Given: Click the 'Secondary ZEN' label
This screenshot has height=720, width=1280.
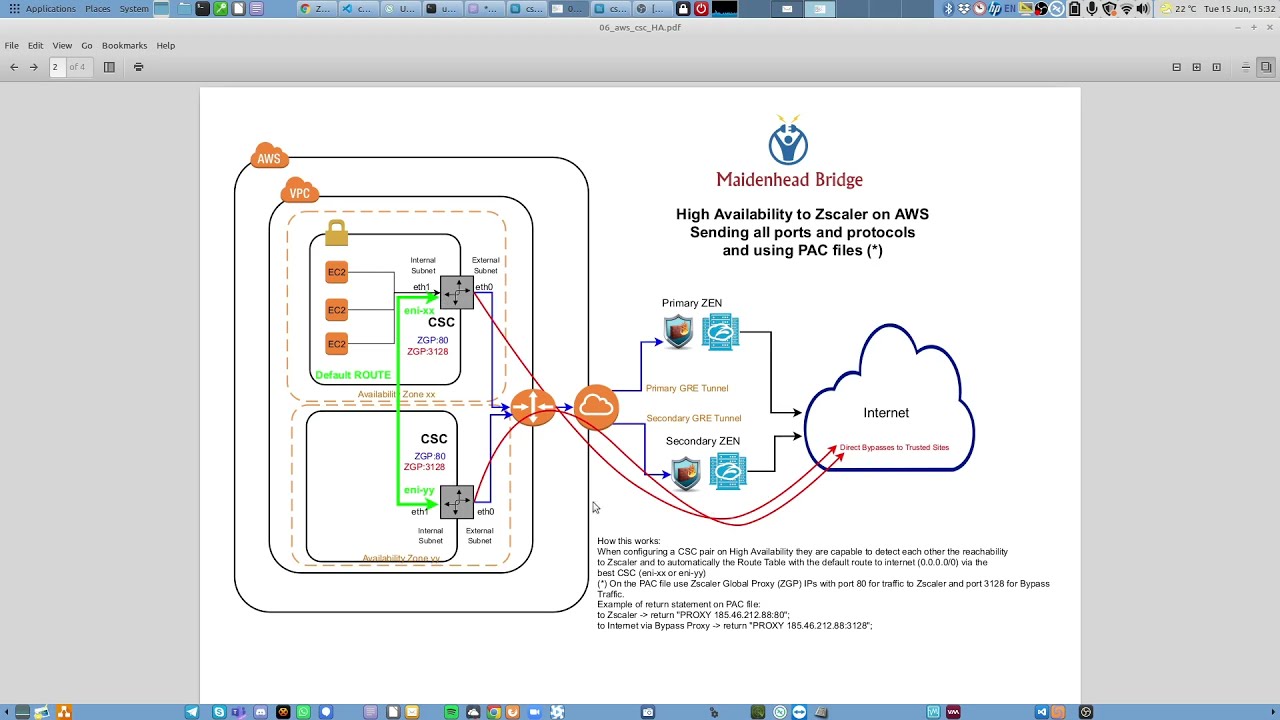Looking at the screenshot, I should (x=703, y=441).
